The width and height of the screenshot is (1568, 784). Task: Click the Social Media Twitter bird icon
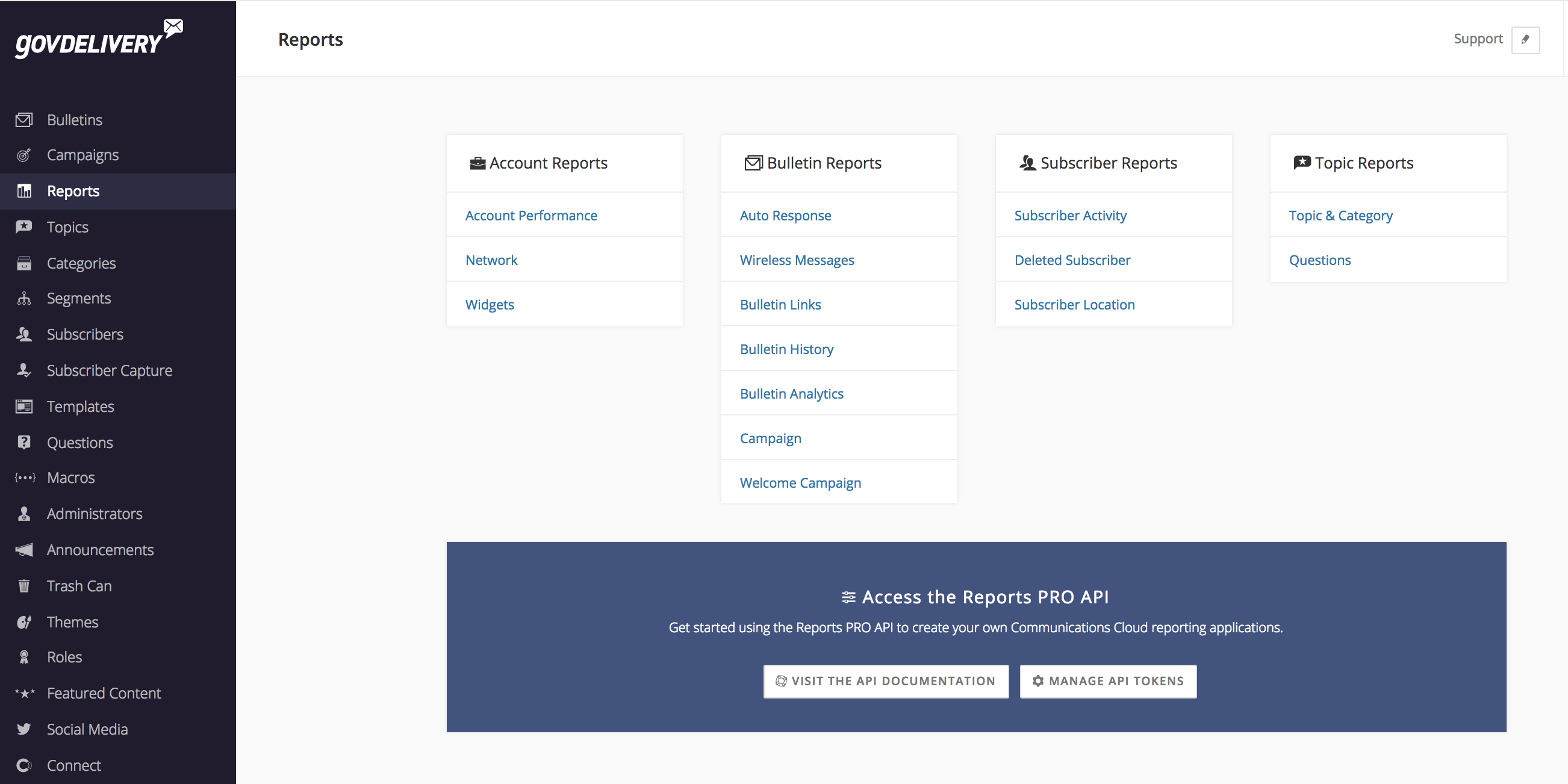(x=23, y=729)
